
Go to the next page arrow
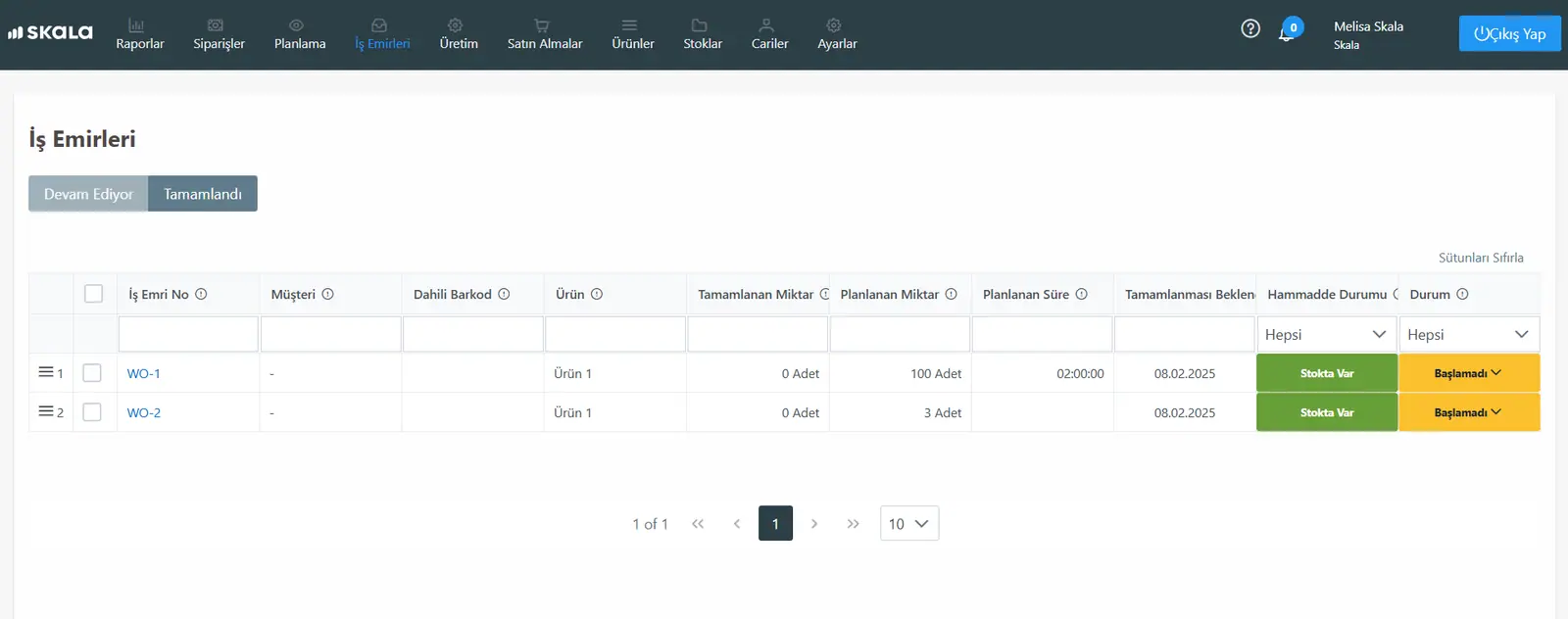pyautogui.click(x=814, y=524)
